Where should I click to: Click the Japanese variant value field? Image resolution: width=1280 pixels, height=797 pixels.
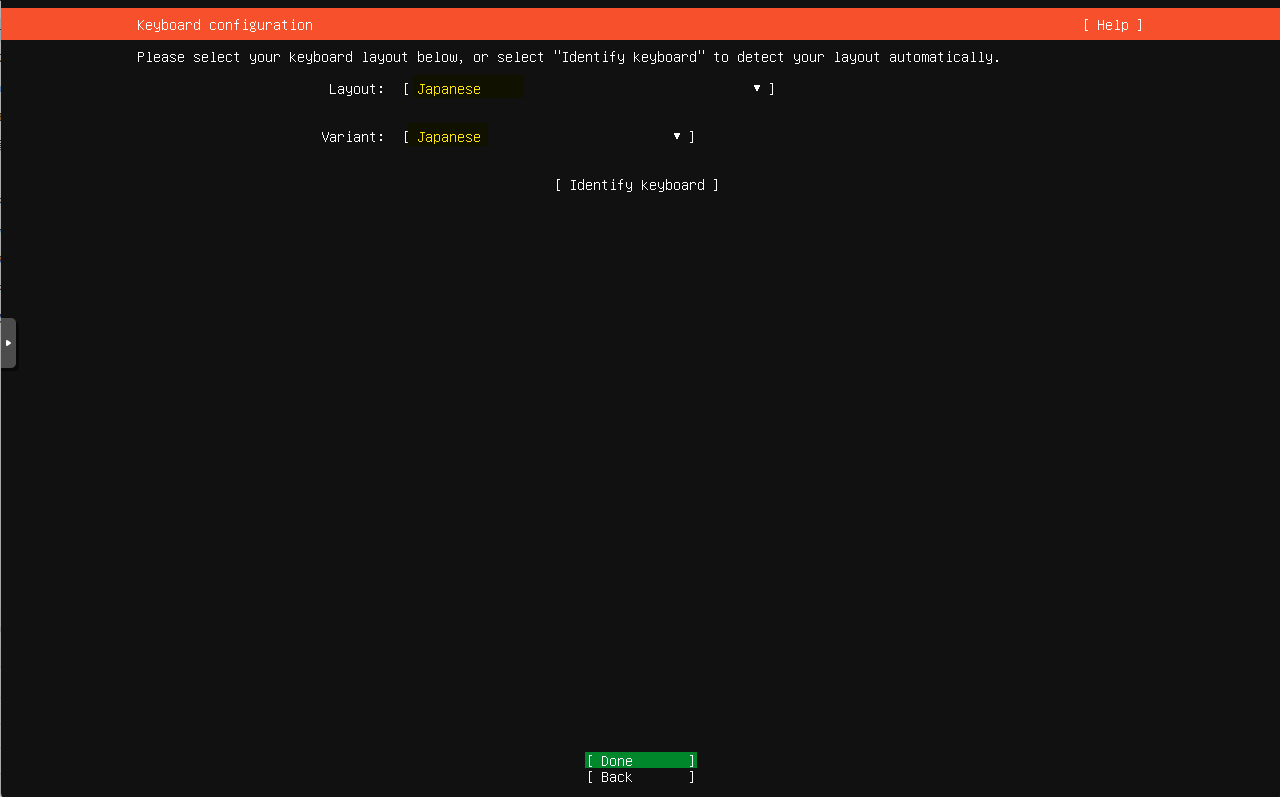point(448,136)
